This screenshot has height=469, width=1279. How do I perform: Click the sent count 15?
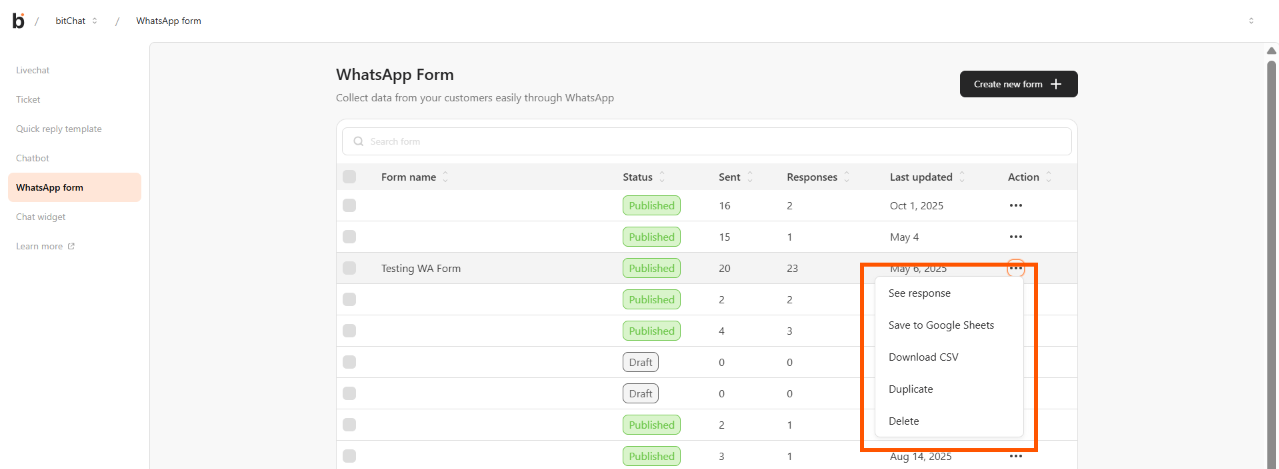click(725, 237)
